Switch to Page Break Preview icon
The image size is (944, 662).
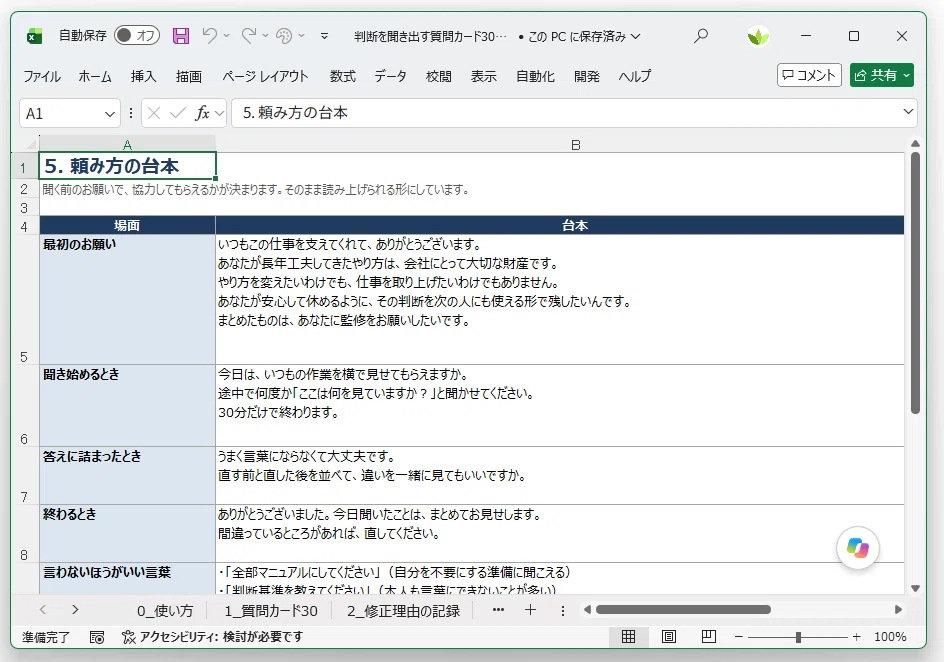(x=709, y=637)
